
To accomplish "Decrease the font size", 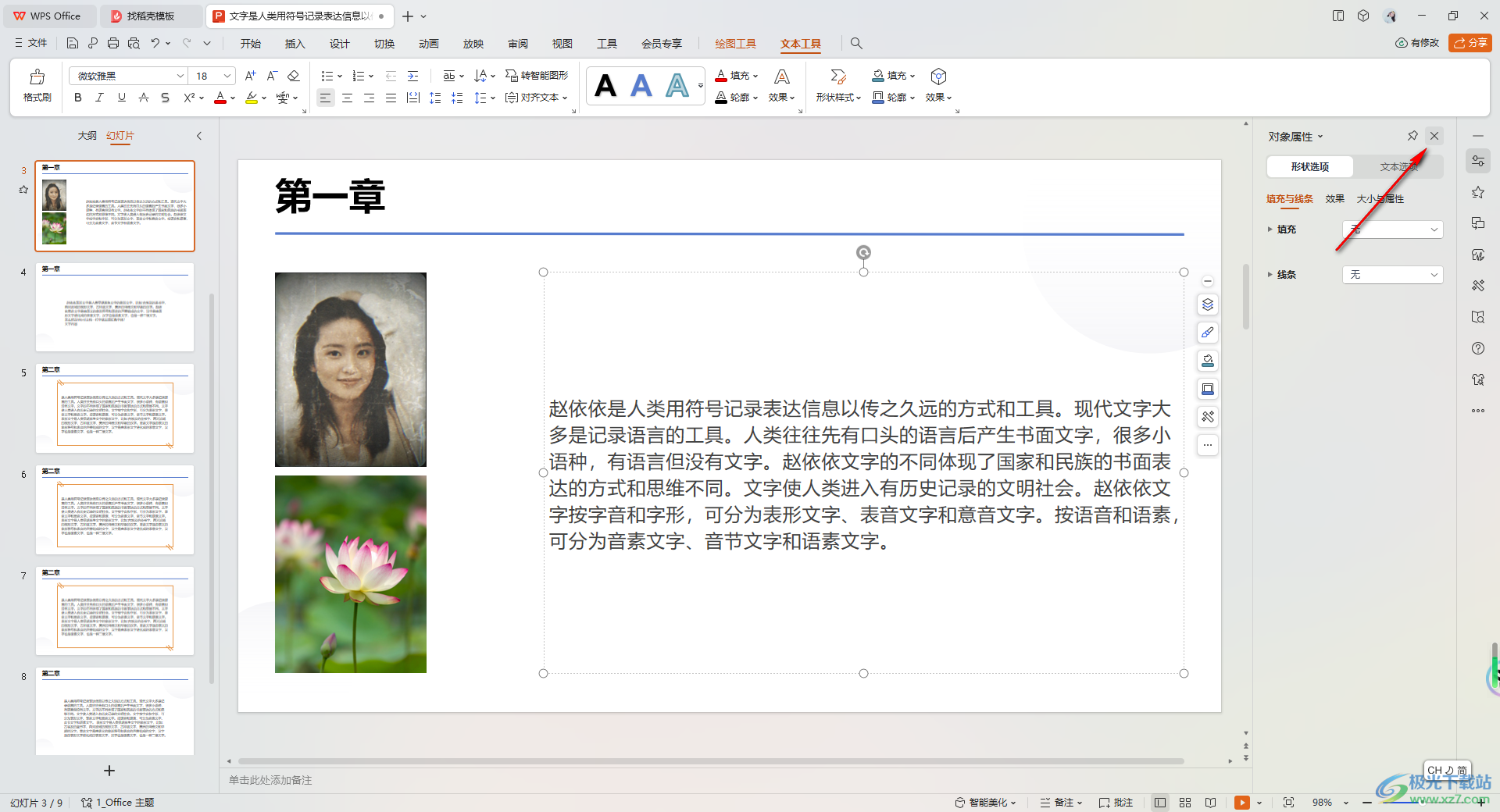I will click(272, 76).
